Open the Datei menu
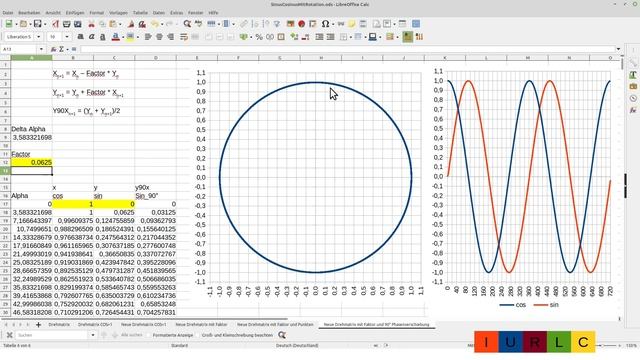 8,13
